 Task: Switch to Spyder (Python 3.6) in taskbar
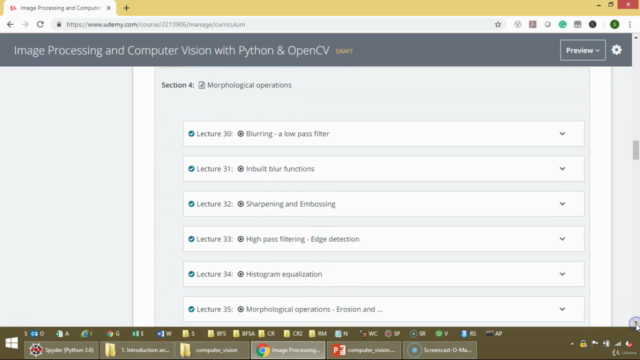tap(61, 350)
